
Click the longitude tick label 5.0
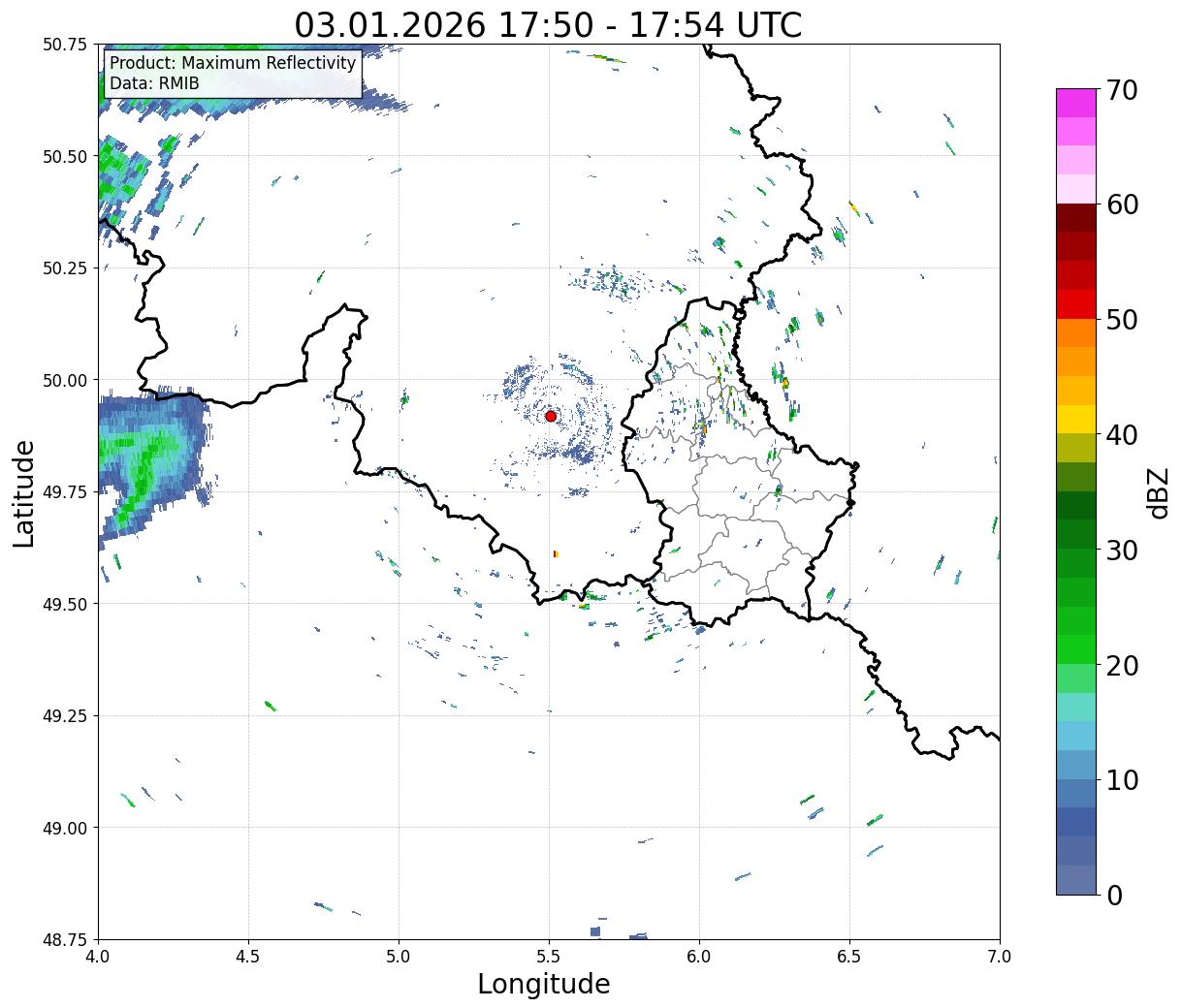[399, 956]
